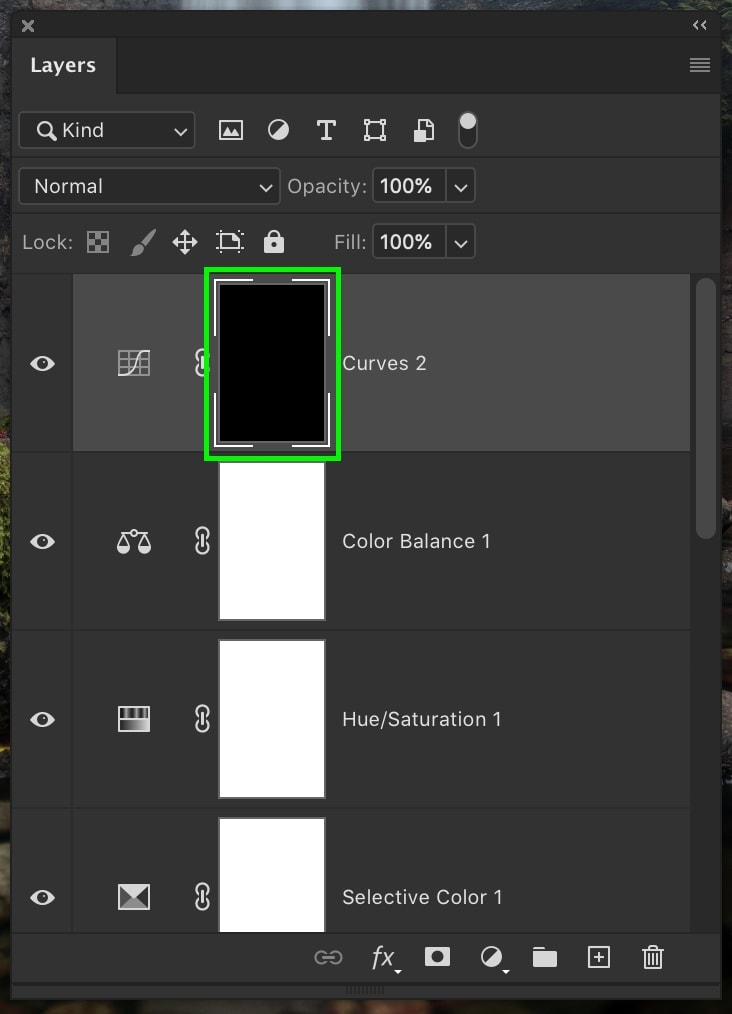Viewport: 732px width, 1014px height.
Task: Lock all with the padlock icon
Action: tap(274, 241)
